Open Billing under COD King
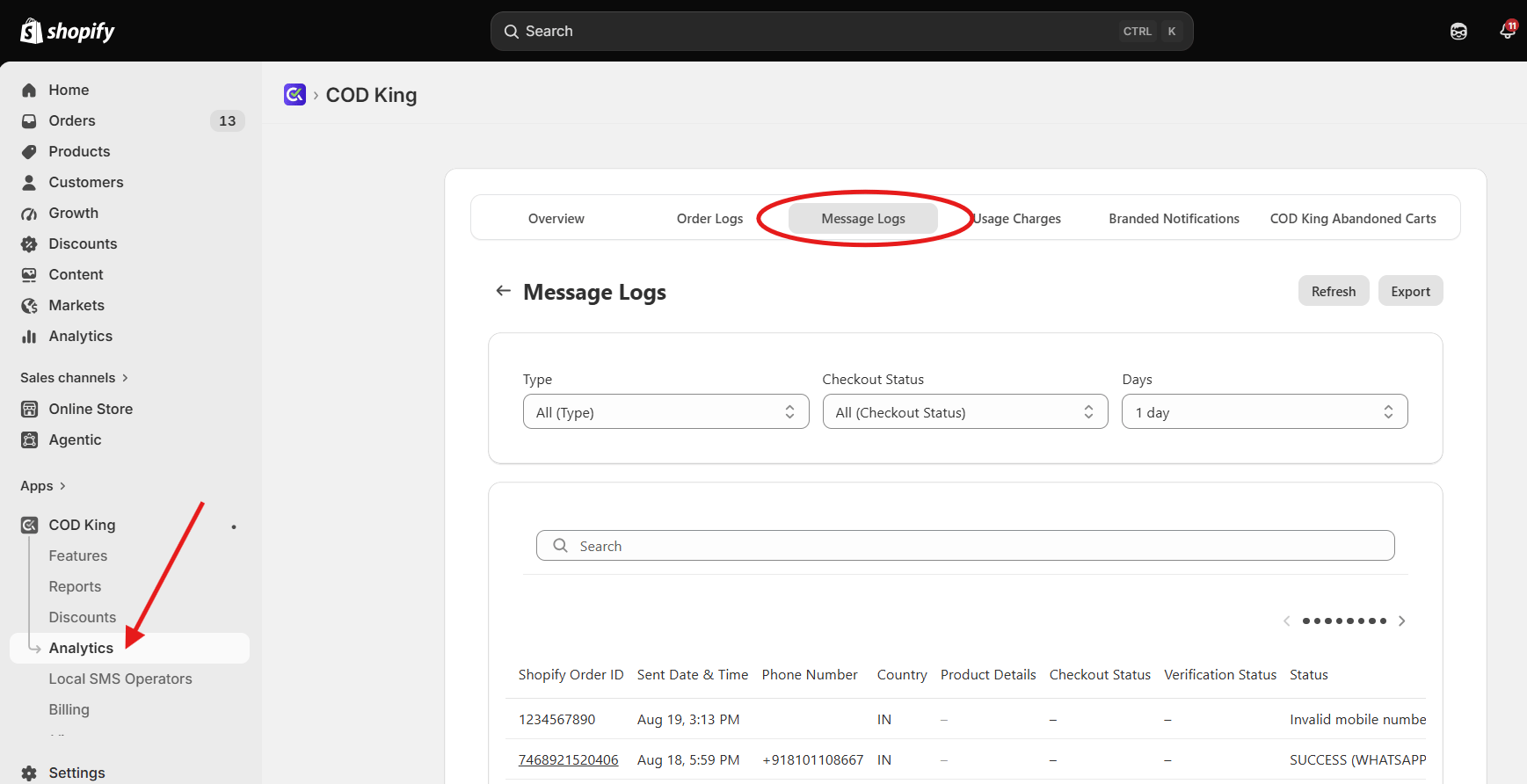This screenshot has height=784, width=1527. (69, 709)
